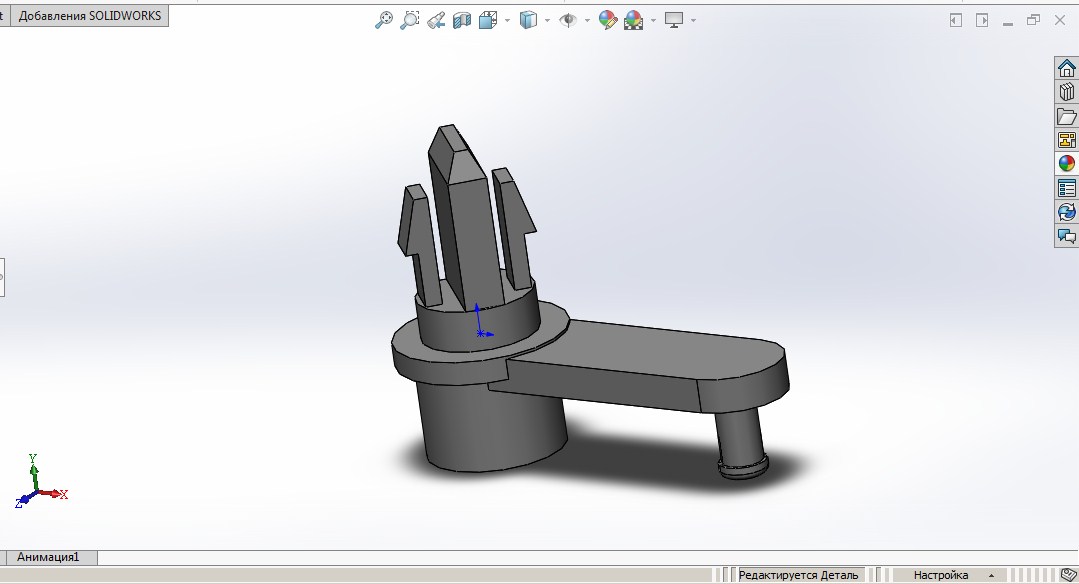Viewport: 1079px width, 584px height.
Task: Expand the arrow next to Настройка
Action: 992,576
